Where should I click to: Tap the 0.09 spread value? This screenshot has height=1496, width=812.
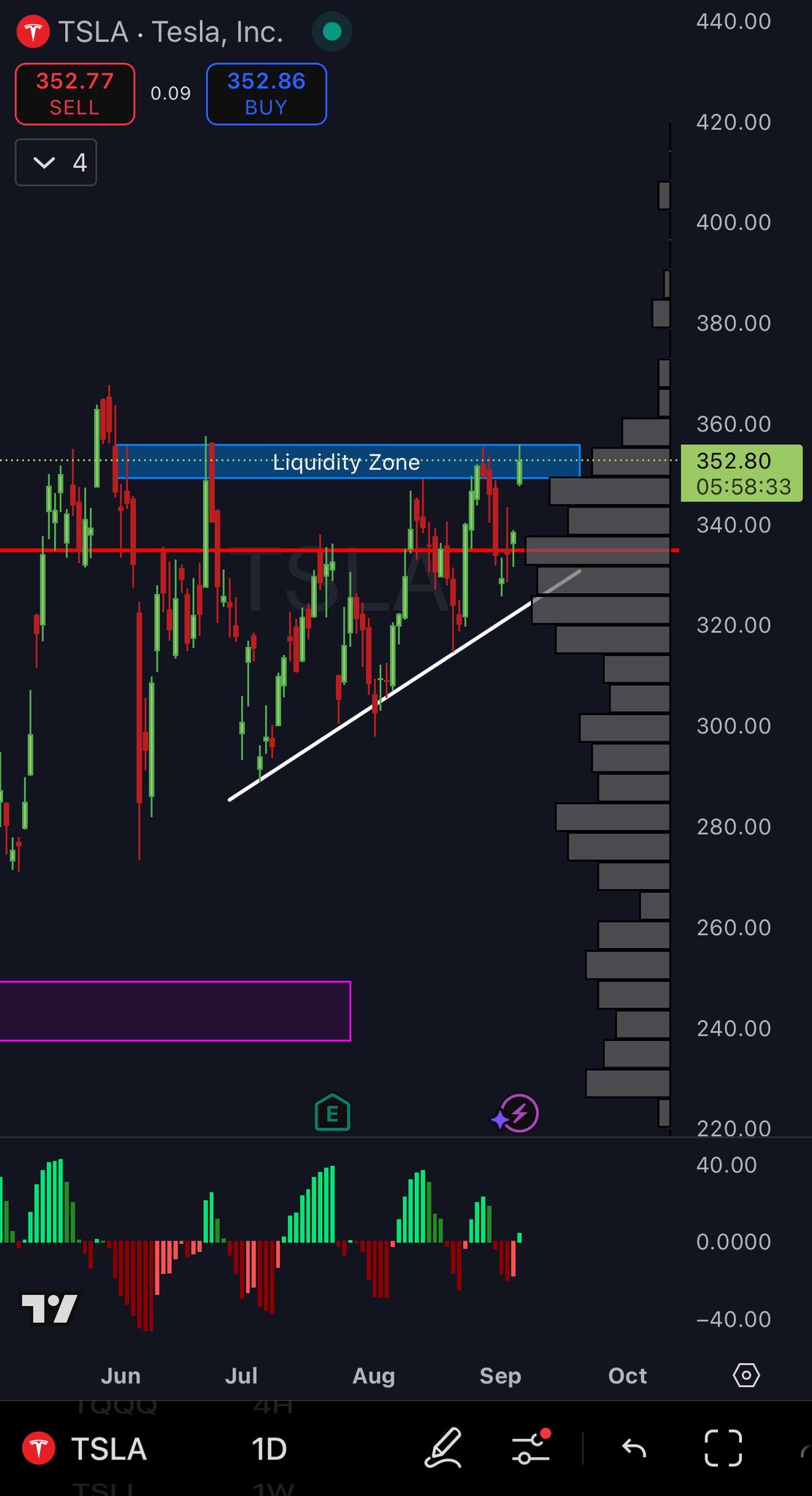(x=171, y=93)
